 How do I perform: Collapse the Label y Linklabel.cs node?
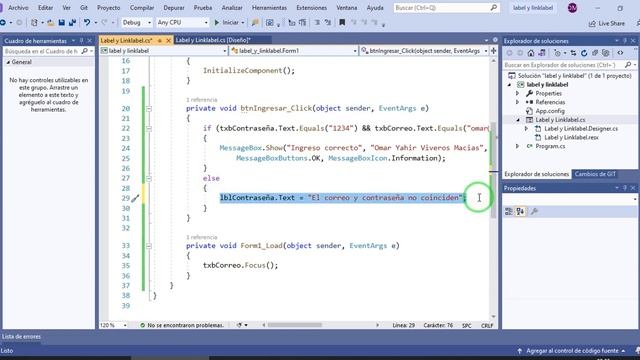pyautogui.click(x=518, y=120)
